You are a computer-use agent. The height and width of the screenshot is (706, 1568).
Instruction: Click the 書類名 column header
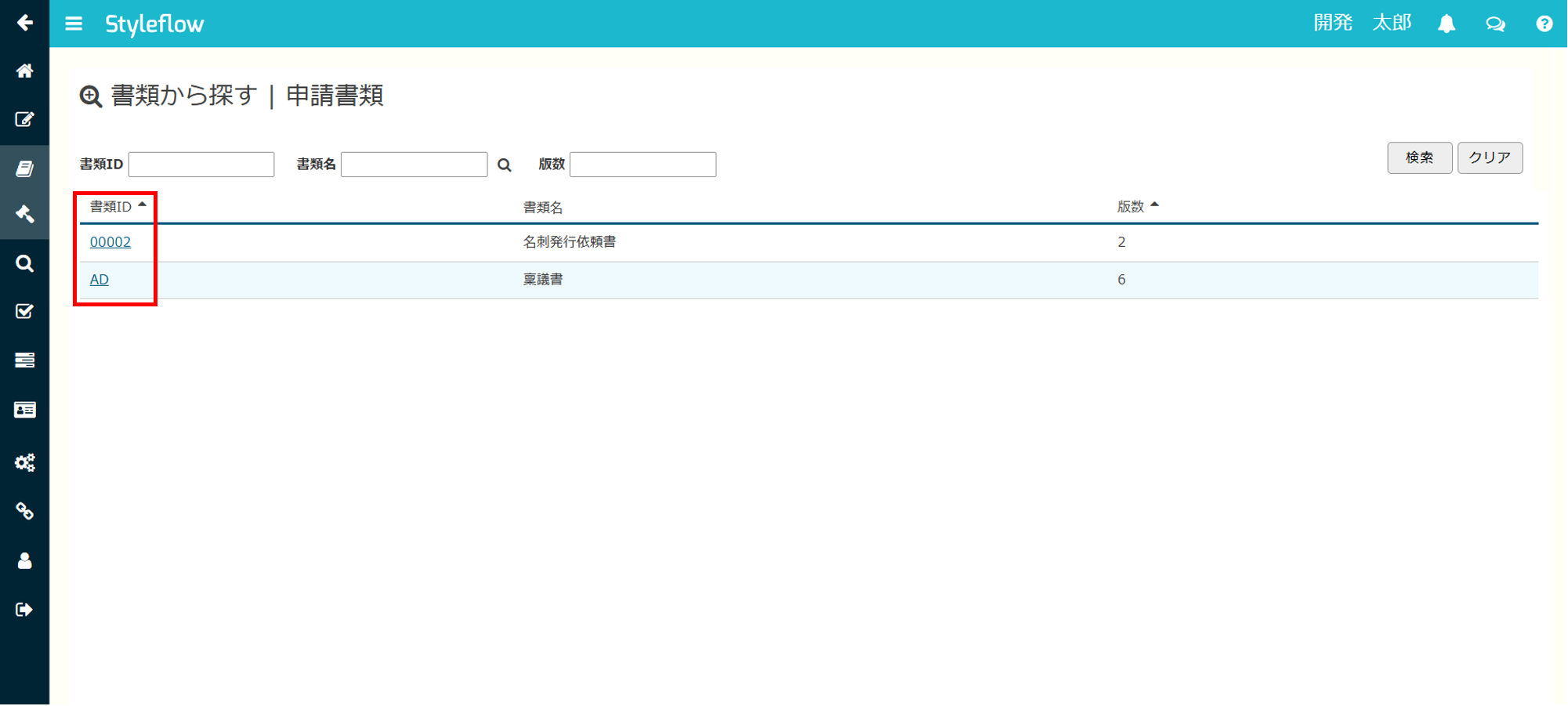(543, 208)
